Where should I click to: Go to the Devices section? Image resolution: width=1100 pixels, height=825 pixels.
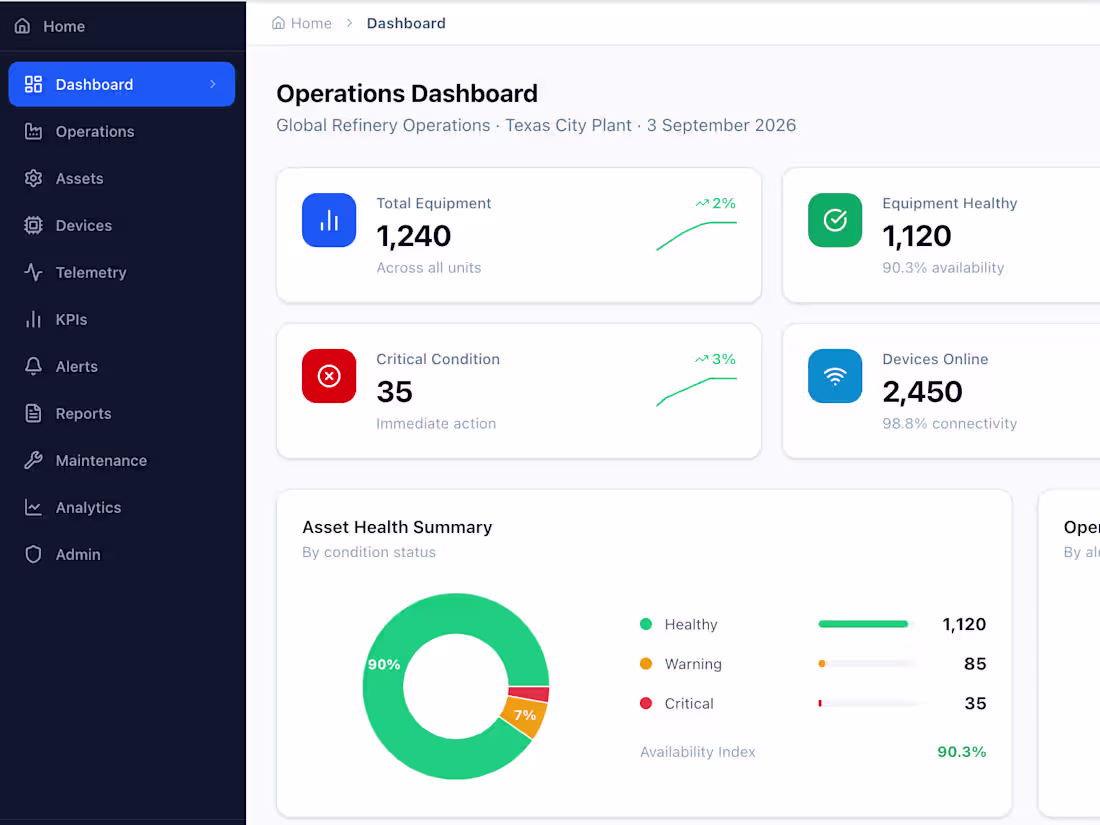click(121, 225)
